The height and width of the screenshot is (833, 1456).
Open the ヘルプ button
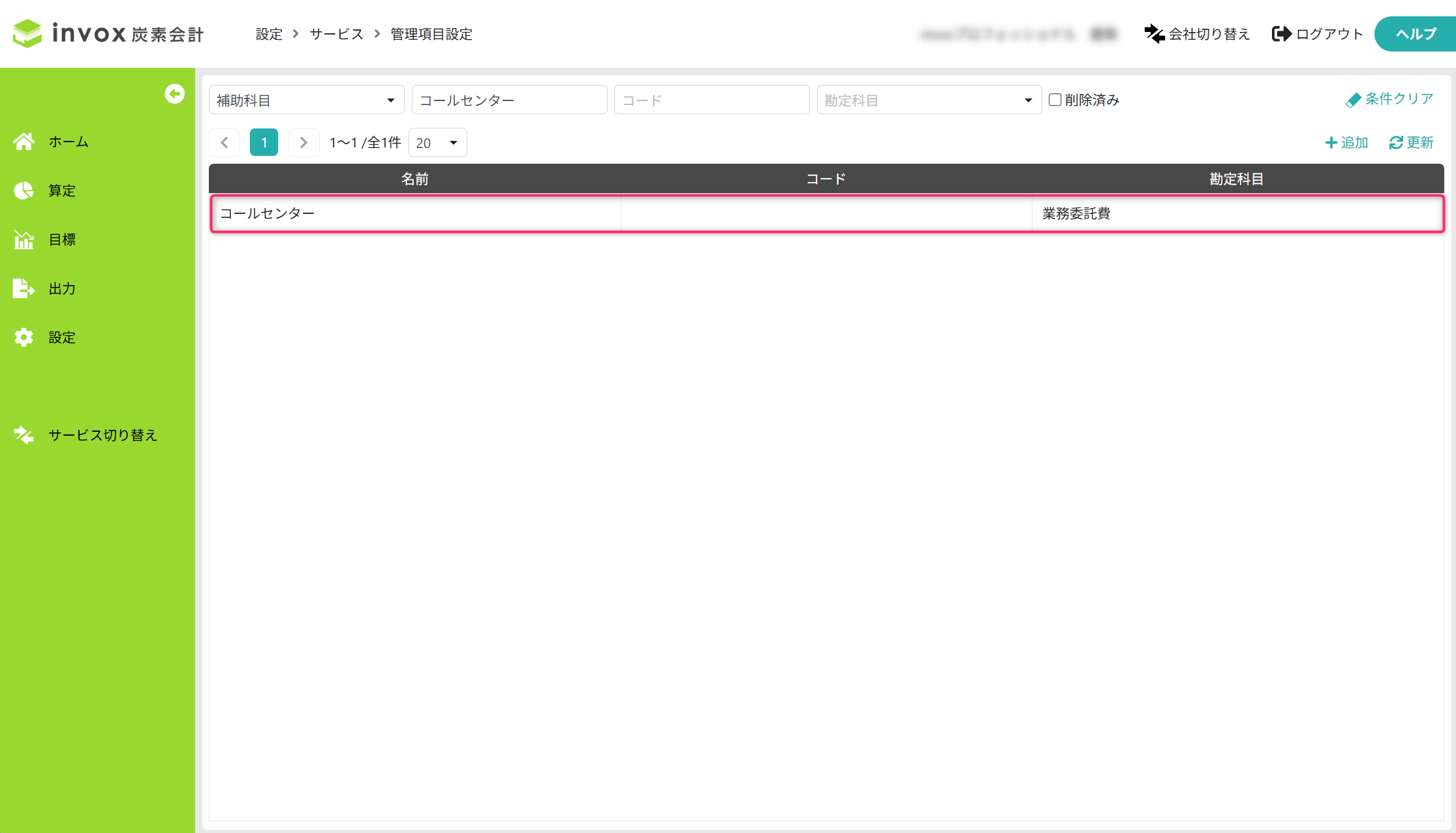(x=1415, y=34)
